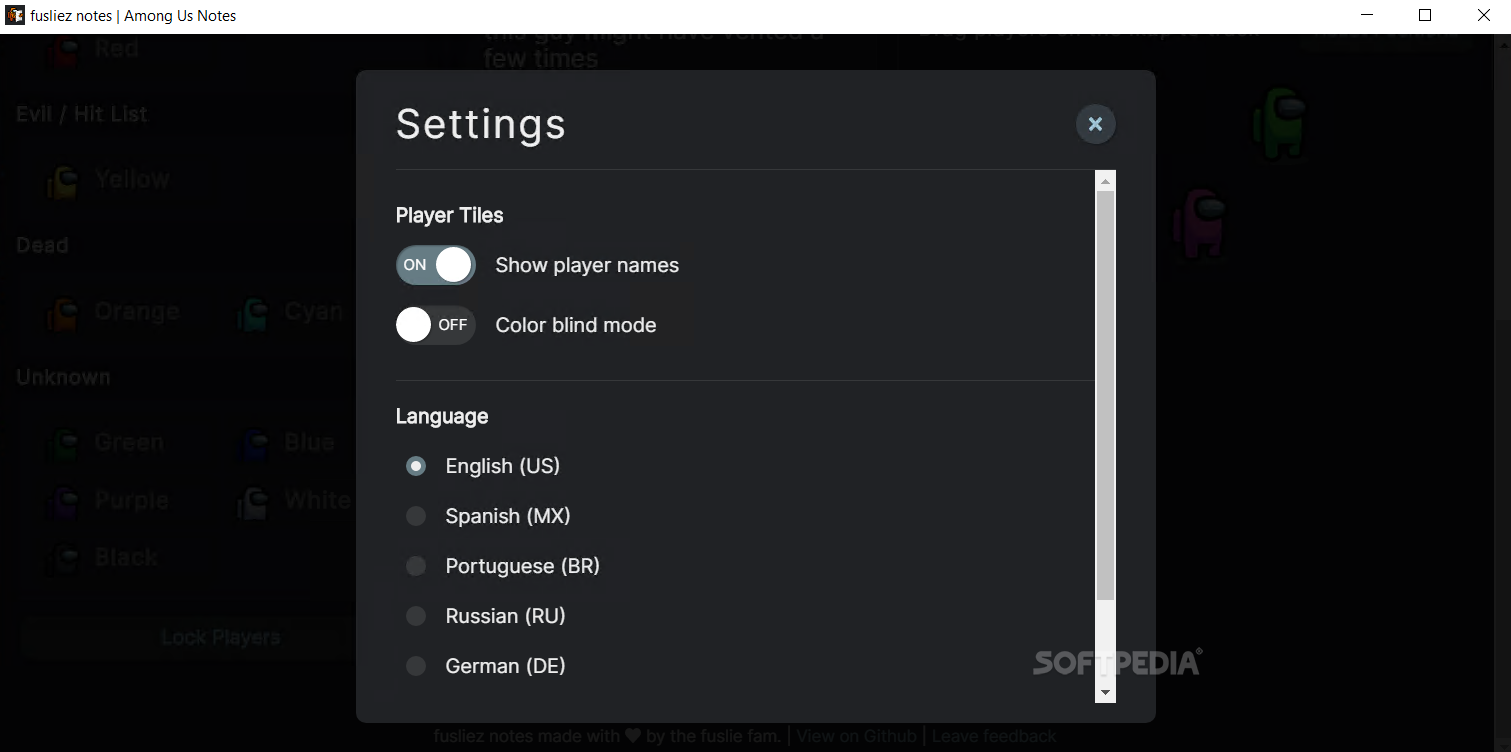The image size is (1511, 752).
Task: Click the Dead section heading
Action: point(42,245)
